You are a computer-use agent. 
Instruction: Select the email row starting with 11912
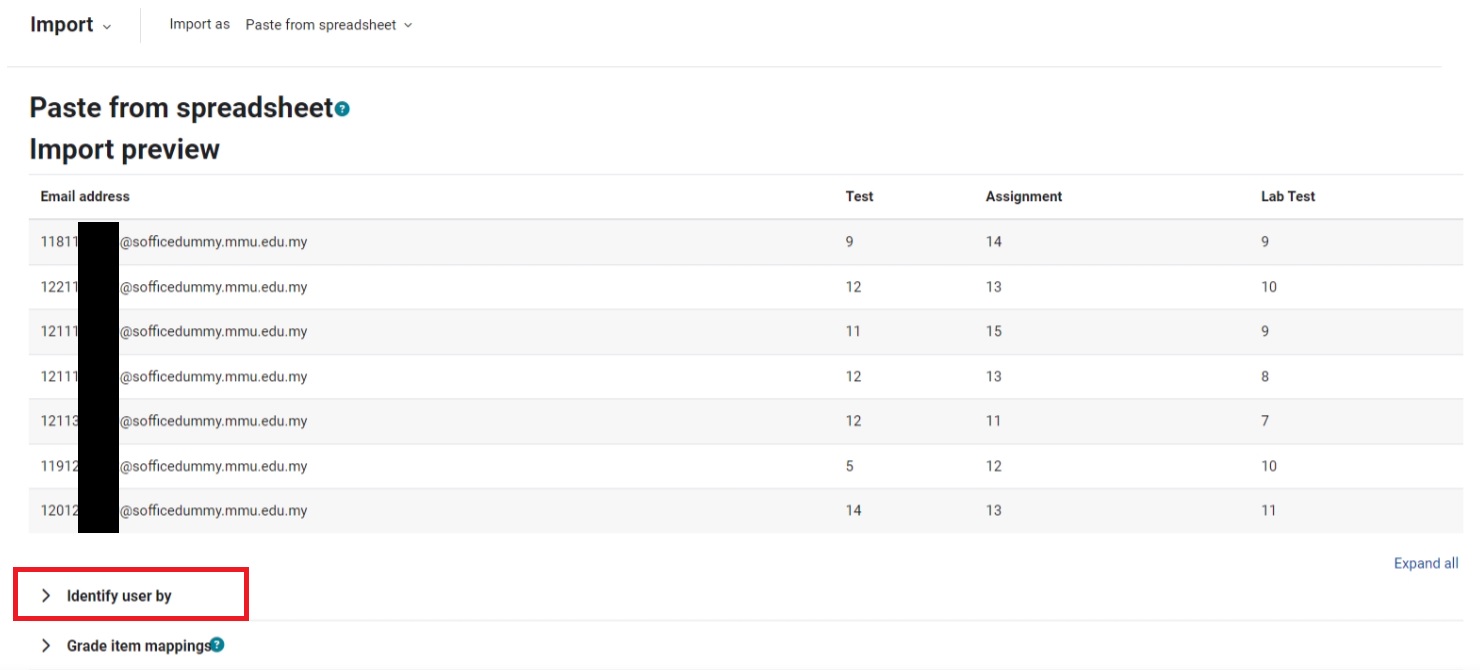213,466
